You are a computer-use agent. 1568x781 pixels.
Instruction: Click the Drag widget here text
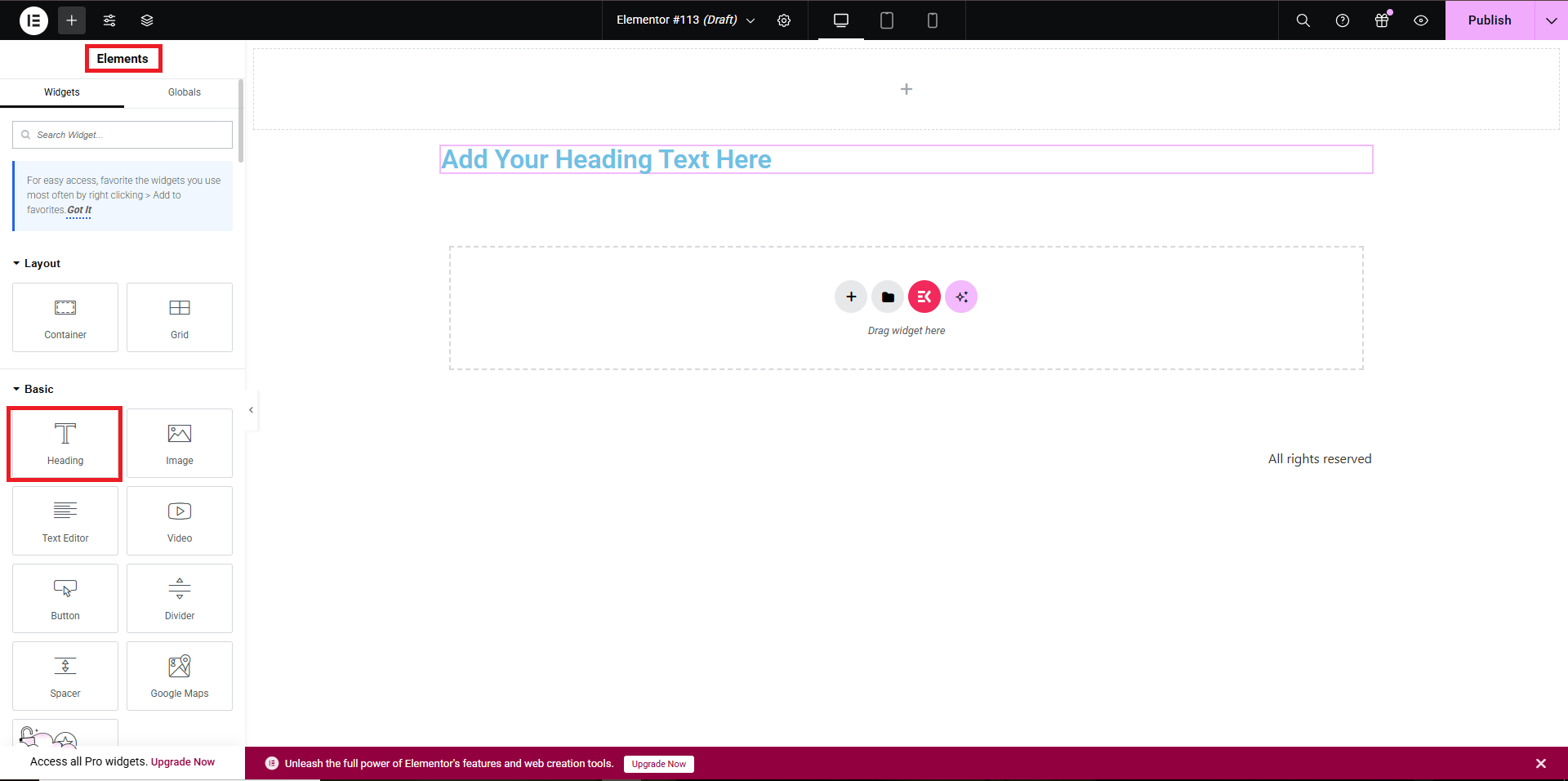(x=906, y=331)
